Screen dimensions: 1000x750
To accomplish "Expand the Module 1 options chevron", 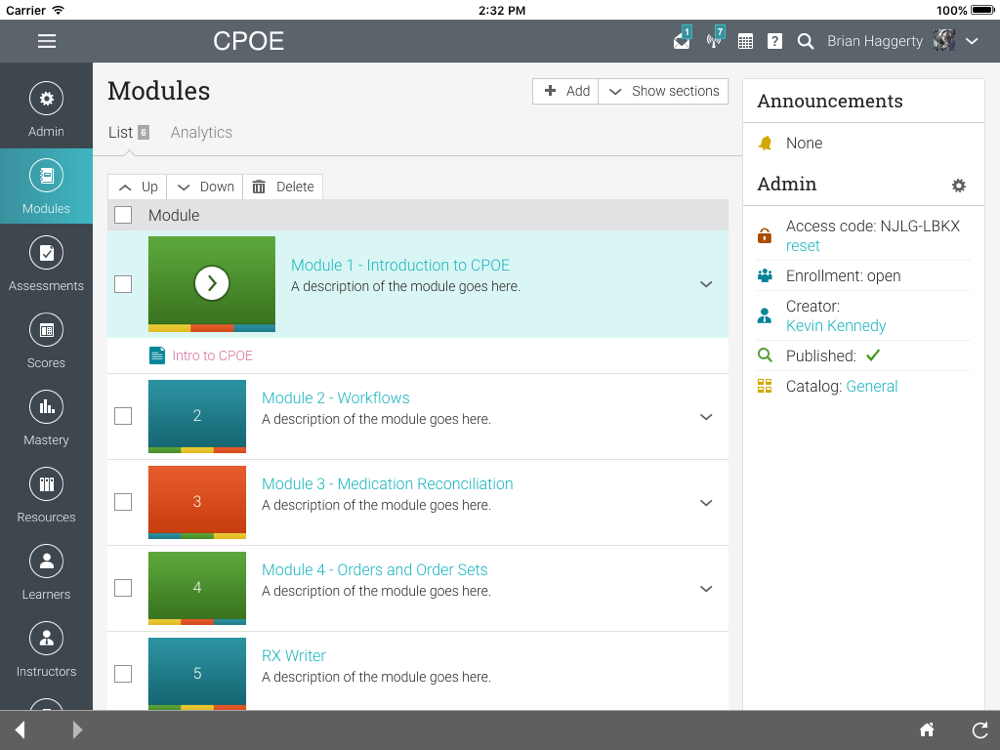I will coord(706,284).
